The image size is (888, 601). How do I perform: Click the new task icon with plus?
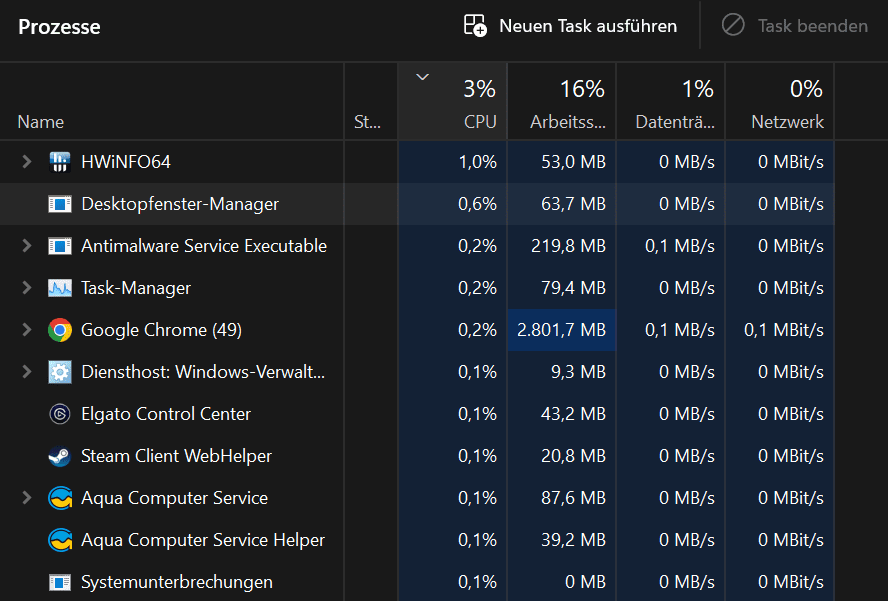(475, 26)
